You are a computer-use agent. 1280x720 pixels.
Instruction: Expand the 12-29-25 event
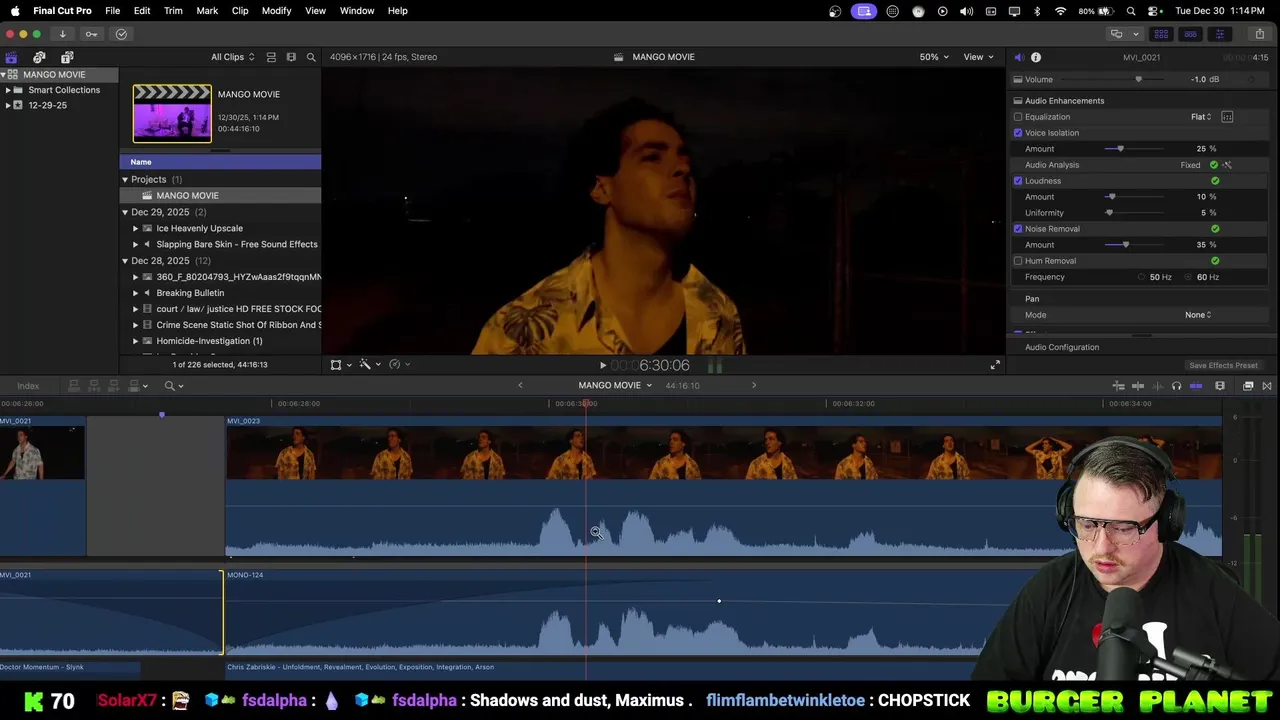pos(8,105)
